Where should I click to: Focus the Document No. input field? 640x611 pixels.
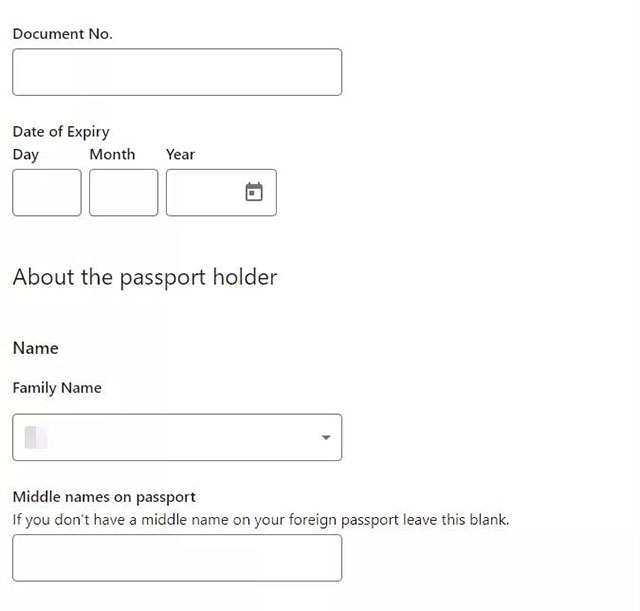coord(177,72)
